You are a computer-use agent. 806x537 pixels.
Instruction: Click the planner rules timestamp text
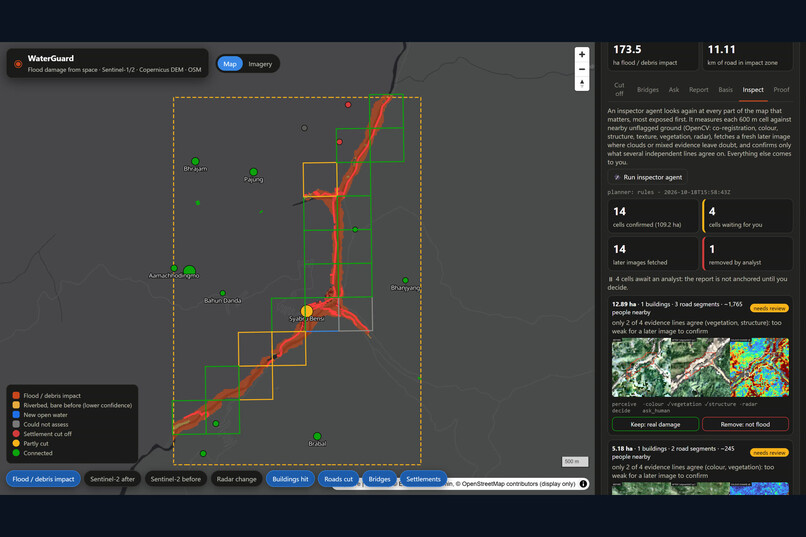[669, 192]
